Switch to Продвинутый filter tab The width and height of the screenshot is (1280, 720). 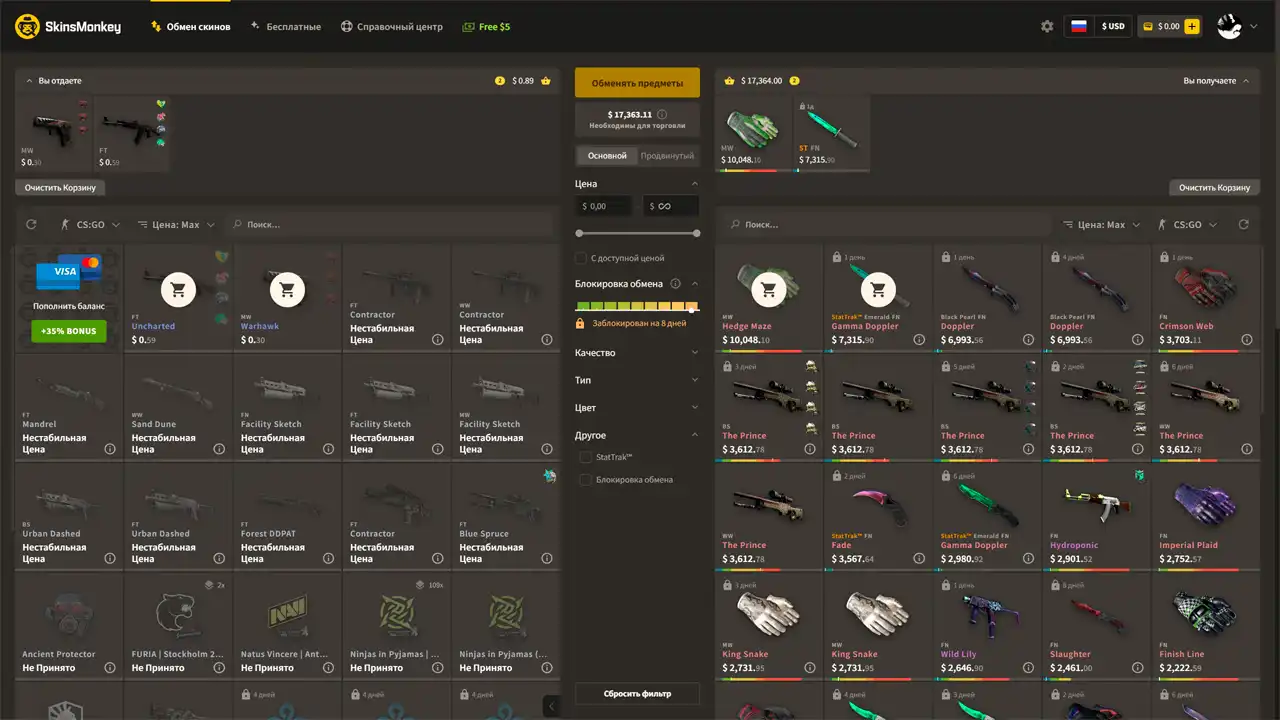pos(667,156)
